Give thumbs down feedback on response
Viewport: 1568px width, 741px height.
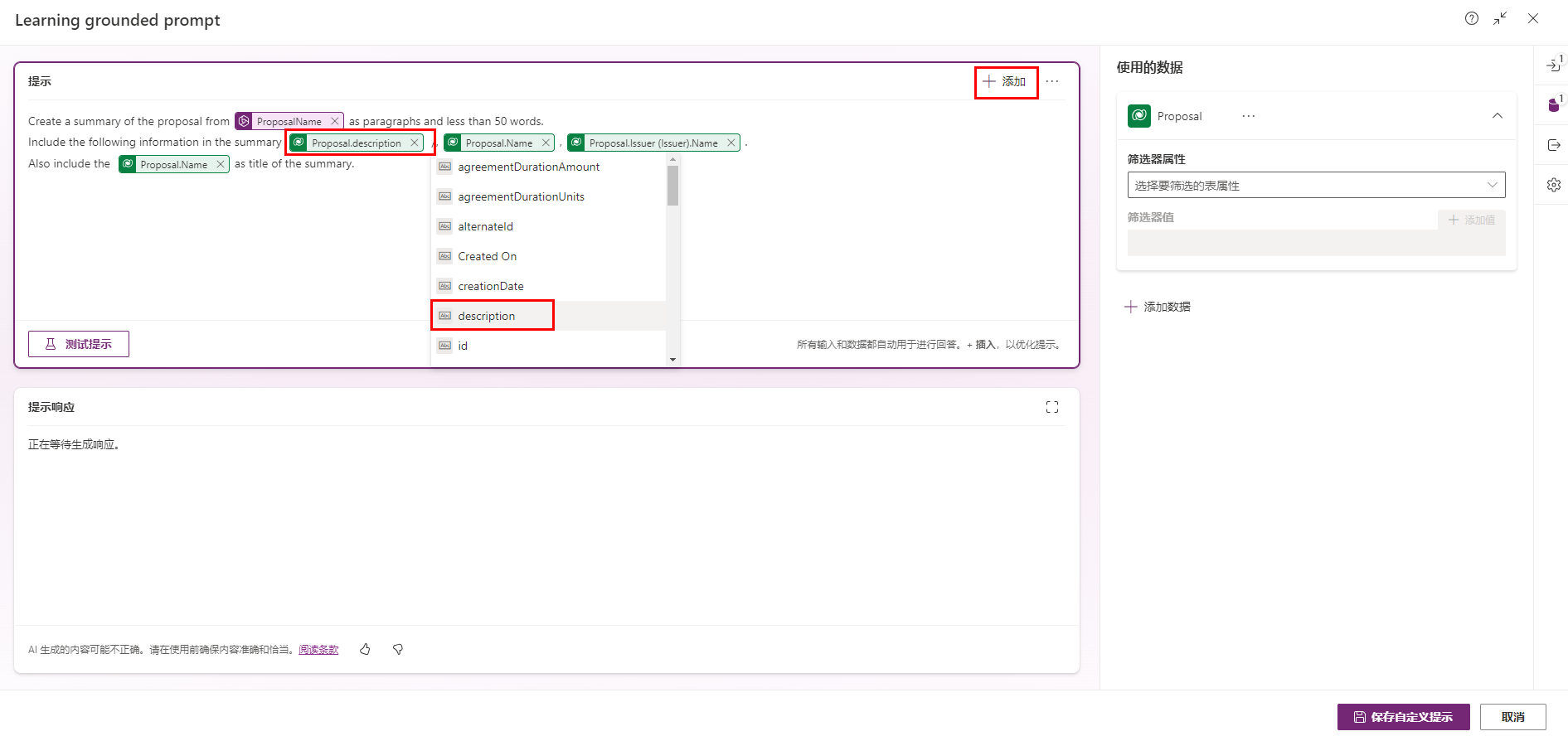pyautogui.click(x=398, y=650)
